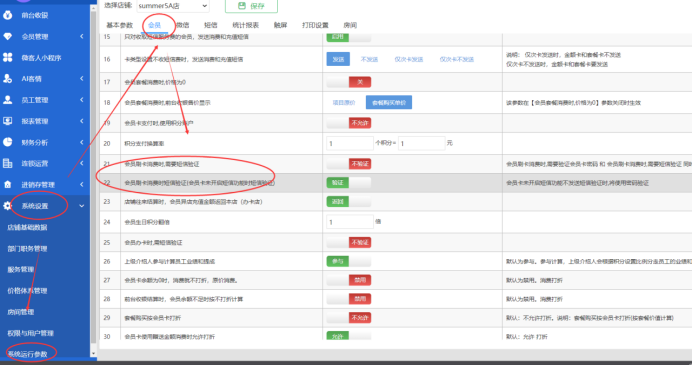Select 项目原价 option in row 18
The image size is (692, 365).
click(x=344, y=102)
